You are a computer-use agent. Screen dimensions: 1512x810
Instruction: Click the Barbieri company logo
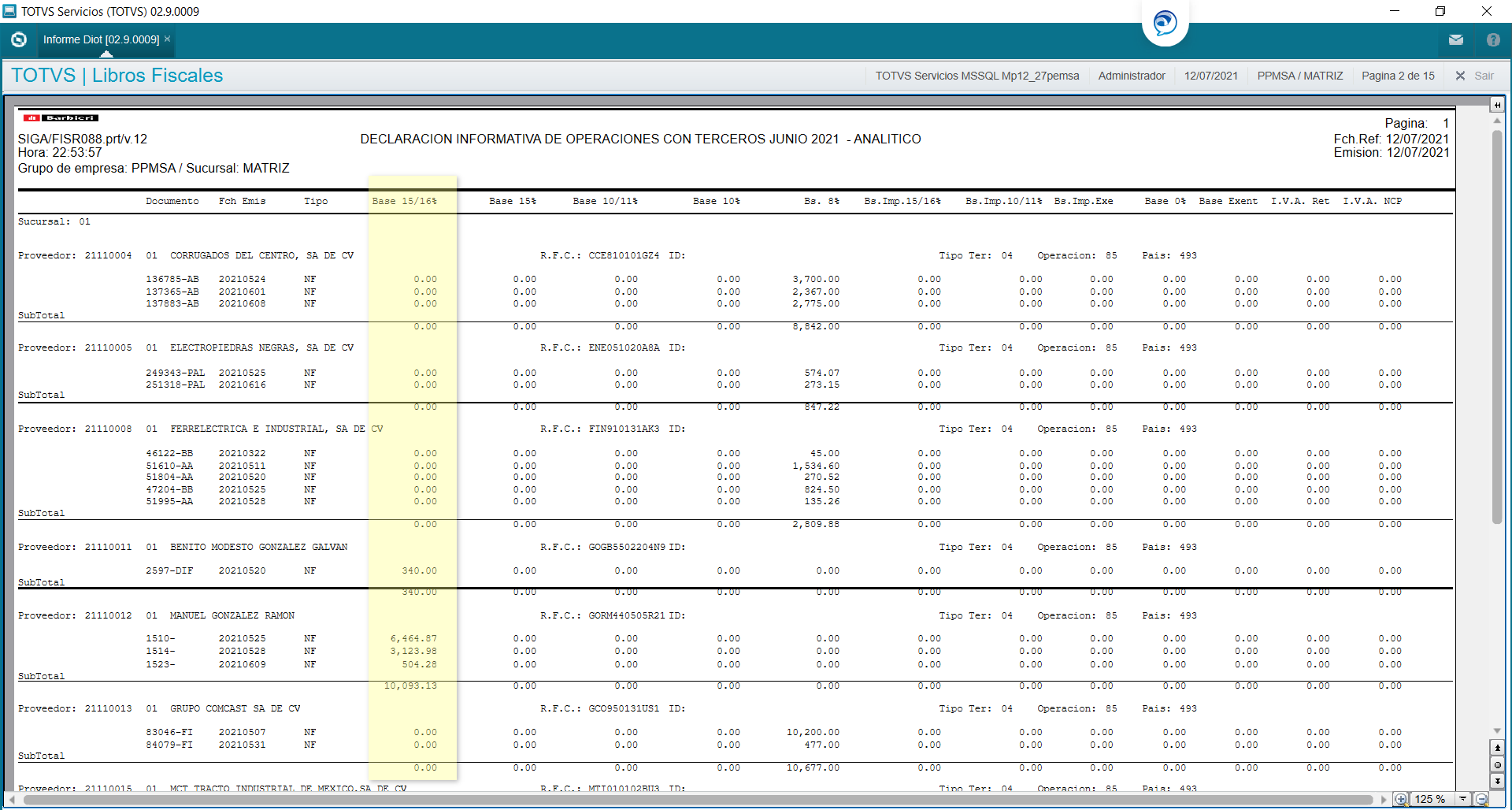click(61, 118)
